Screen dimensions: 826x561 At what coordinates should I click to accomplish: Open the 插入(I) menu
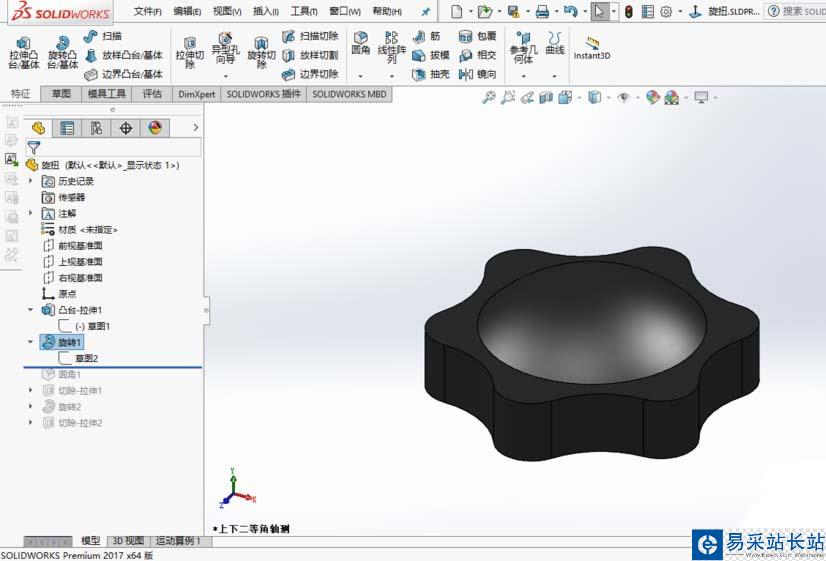266,11
